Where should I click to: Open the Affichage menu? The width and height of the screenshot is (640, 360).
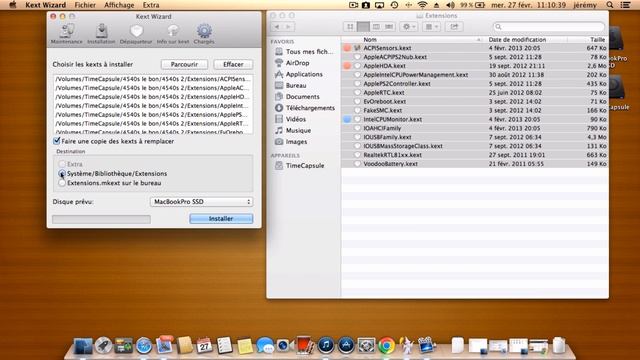click(x=119, y=5)
